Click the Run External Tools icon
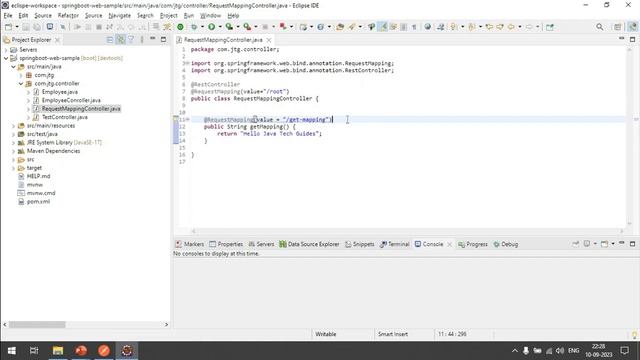The width and height of the screenshot is (640, 360). click(247, 27)
